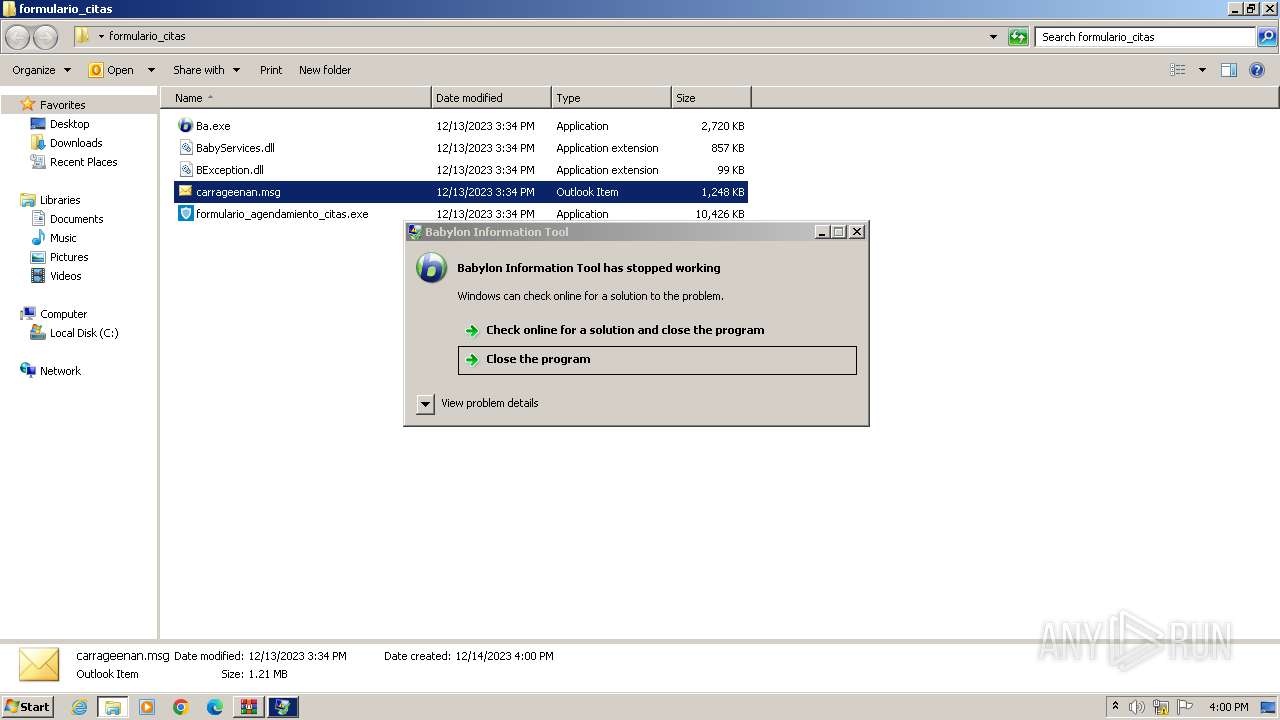Sort files by Date modified column
The image size is (1280, 720).
[x=491, y=98]
